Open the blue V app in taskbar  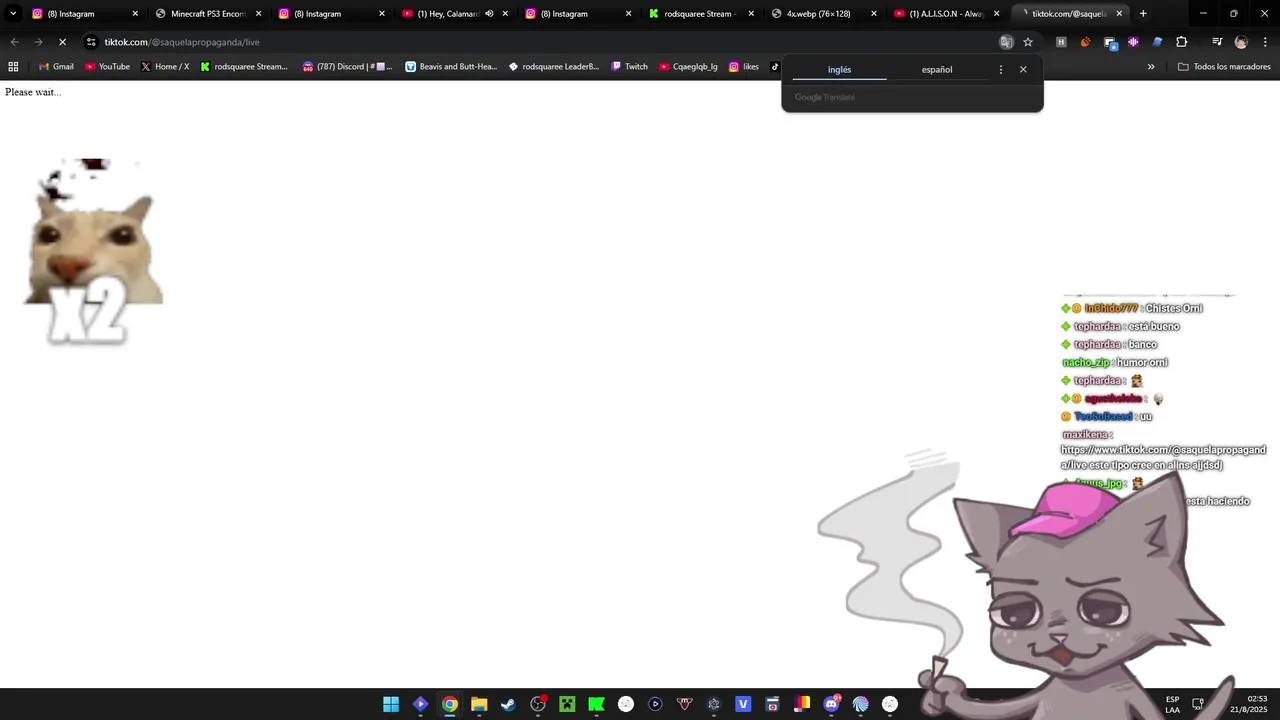[743, 704]
